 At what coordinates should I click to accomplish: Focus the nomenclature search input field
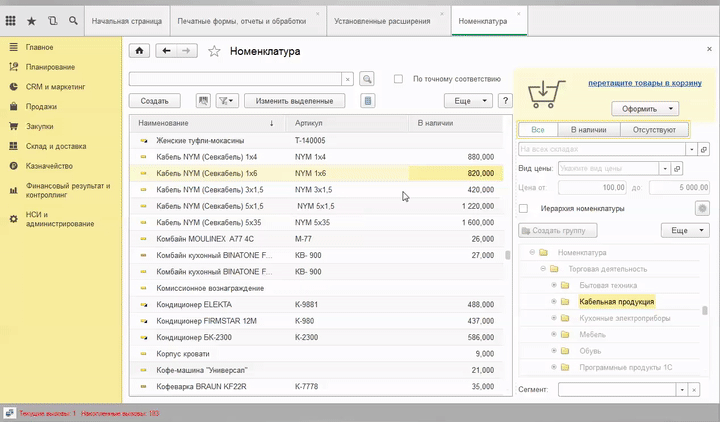[x=235, y=79]
